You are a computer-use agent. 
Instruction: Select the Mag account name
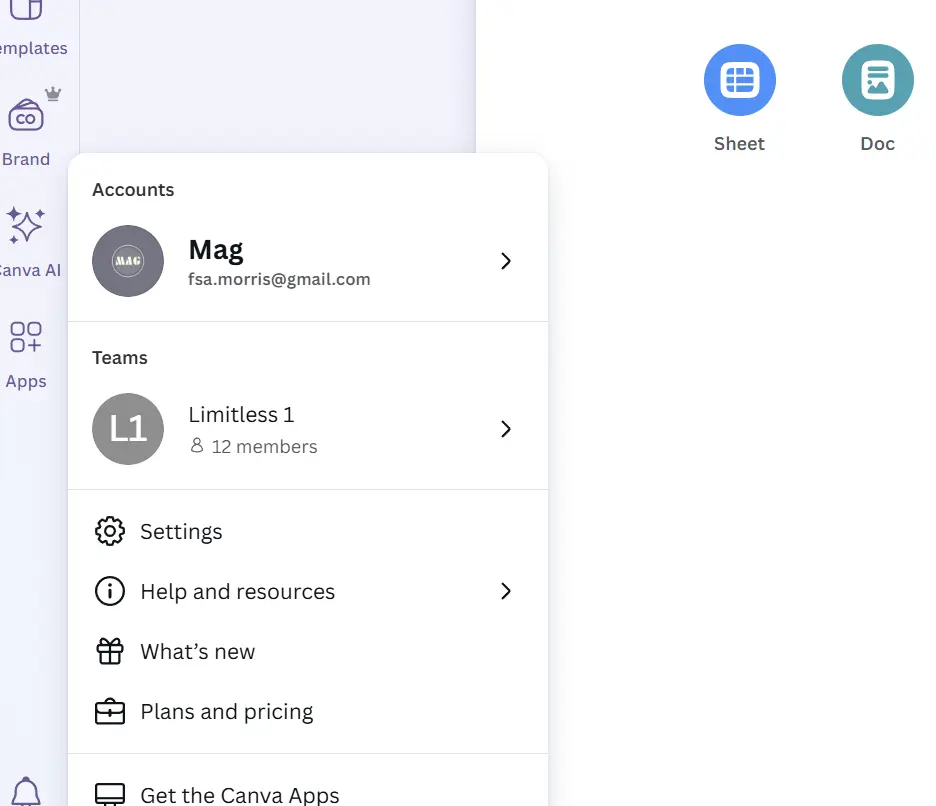point(216,250)
